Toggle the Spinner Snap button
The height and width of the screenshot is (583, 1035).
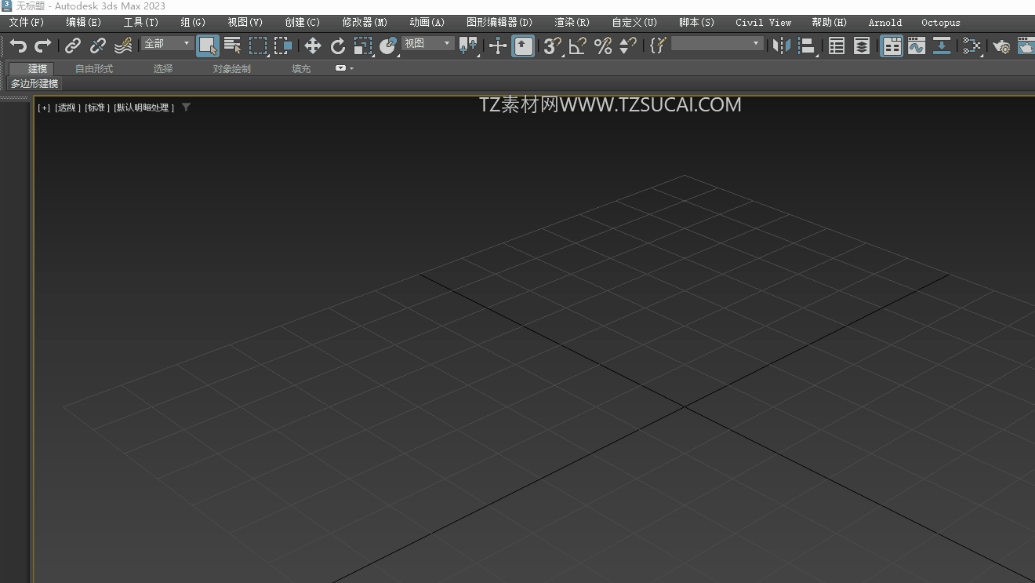(628, 46)
